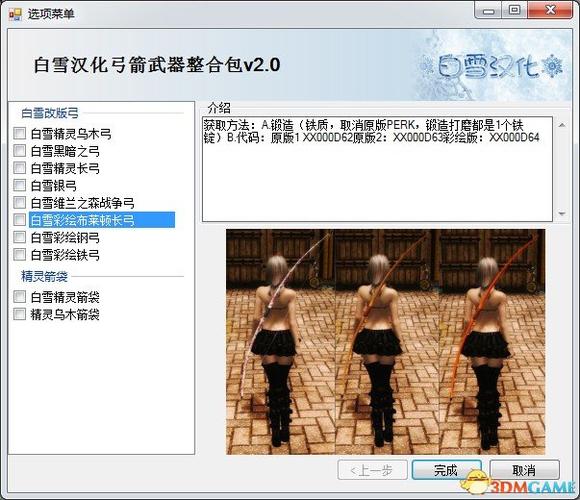Check the 白雪精灵乌木弓 option
Screen dimensions: 580x500
point(19,133)
